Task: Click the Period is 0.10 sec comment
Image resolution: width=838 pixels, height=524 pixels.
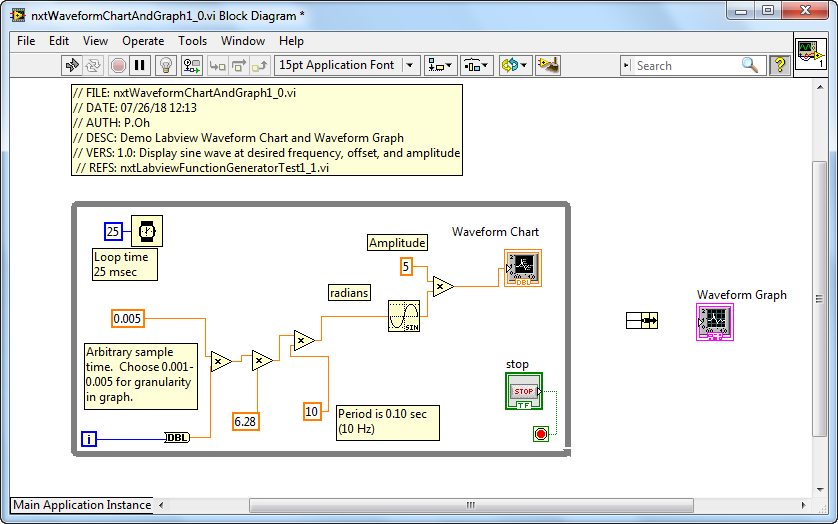Action: coord(388,423)
